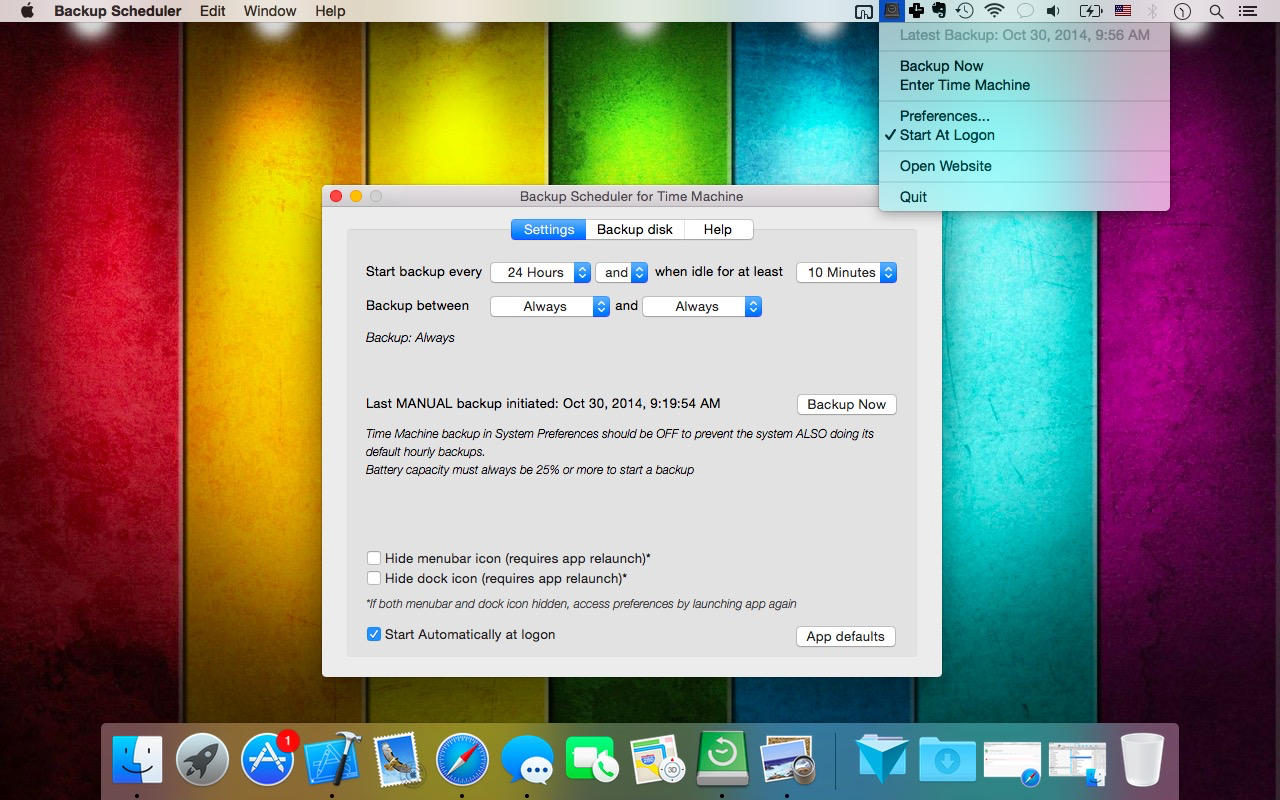The image size is (1280, 800).
Task: Open the 'and' condition dropdown
Action: click(621, 272)
